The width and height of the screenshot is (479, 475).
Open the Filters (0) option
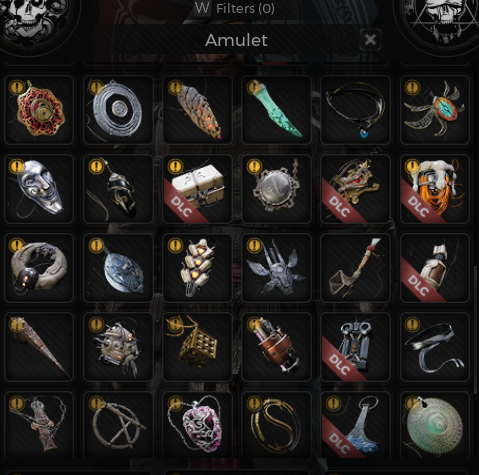(235, 8)
